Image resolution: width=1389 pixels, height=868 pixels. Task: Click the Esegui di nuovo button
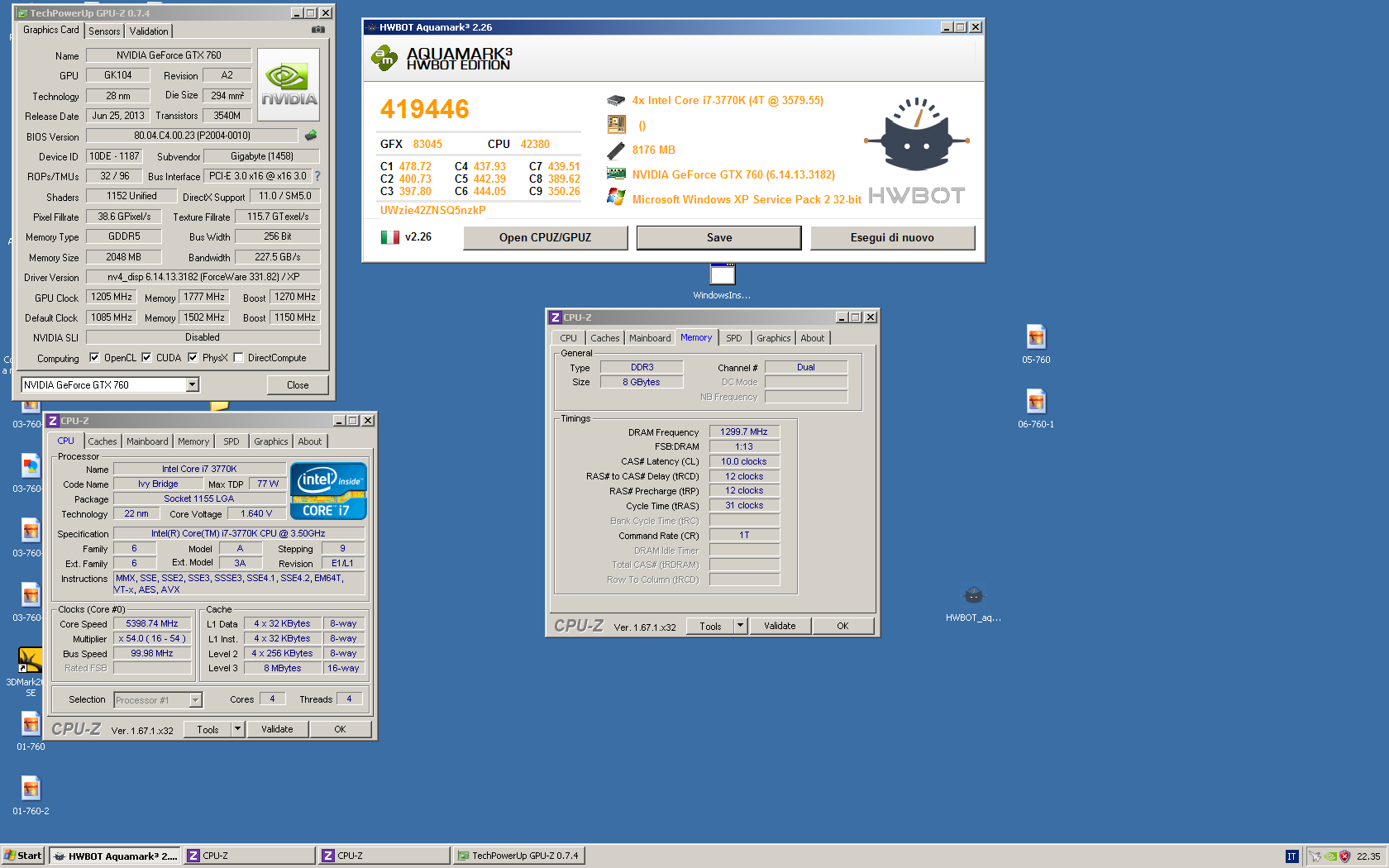(893, 238)
